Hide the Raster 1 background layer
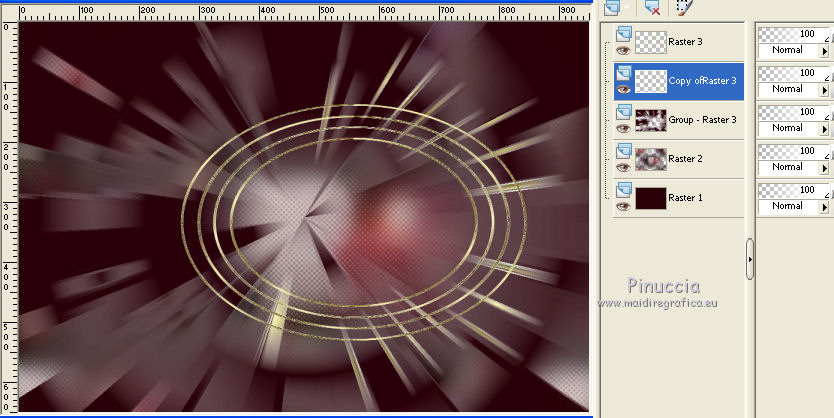Screen dimensions: 834x418 click(623, 206)
